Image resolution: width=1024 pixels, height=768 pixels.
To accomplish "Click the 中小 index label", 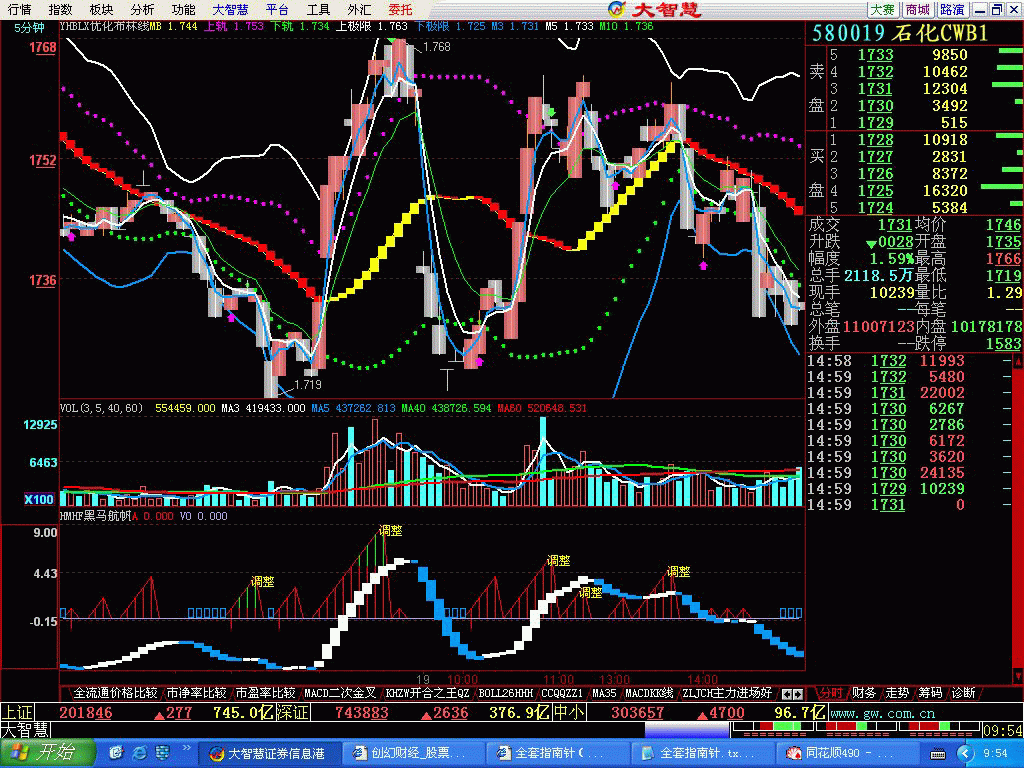I will coord(569,712).
